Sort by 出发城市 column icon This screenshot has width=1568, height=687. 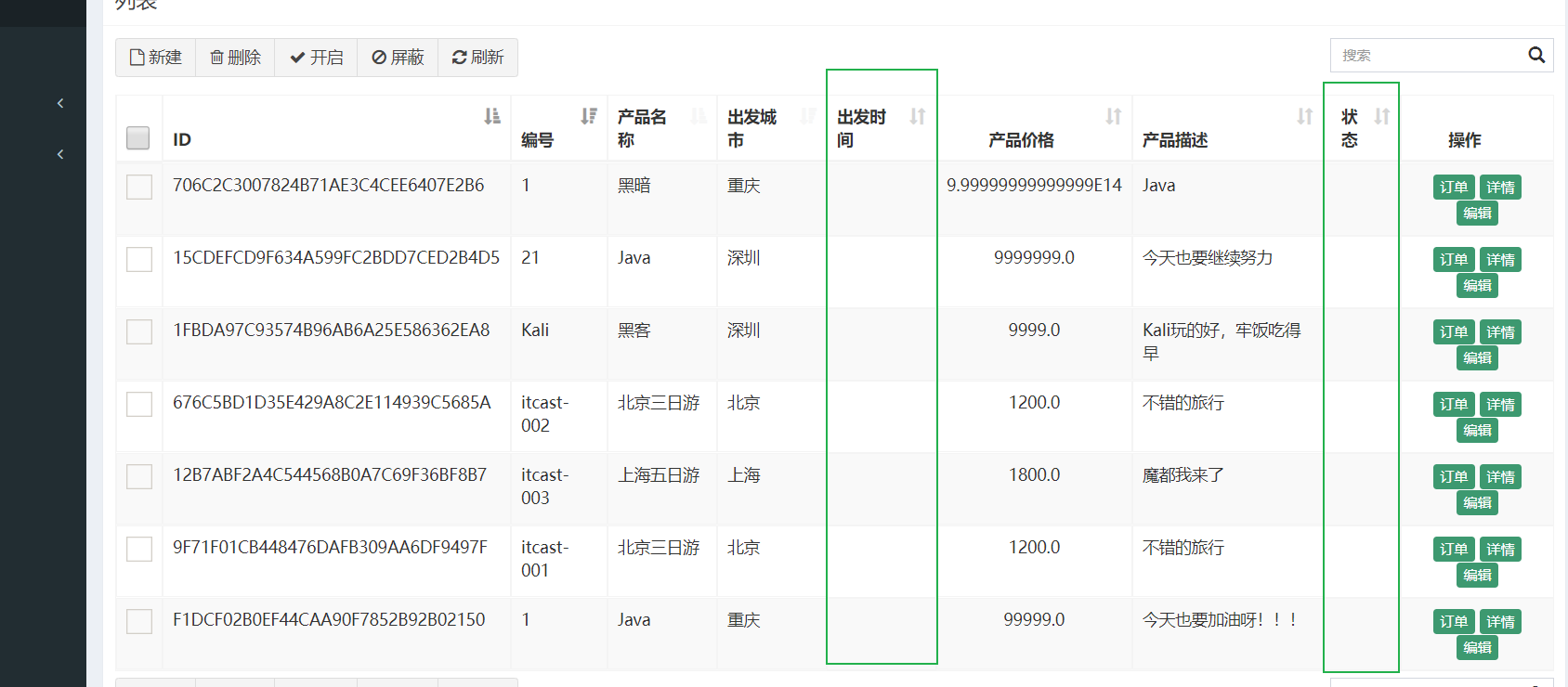pos(808,116)
